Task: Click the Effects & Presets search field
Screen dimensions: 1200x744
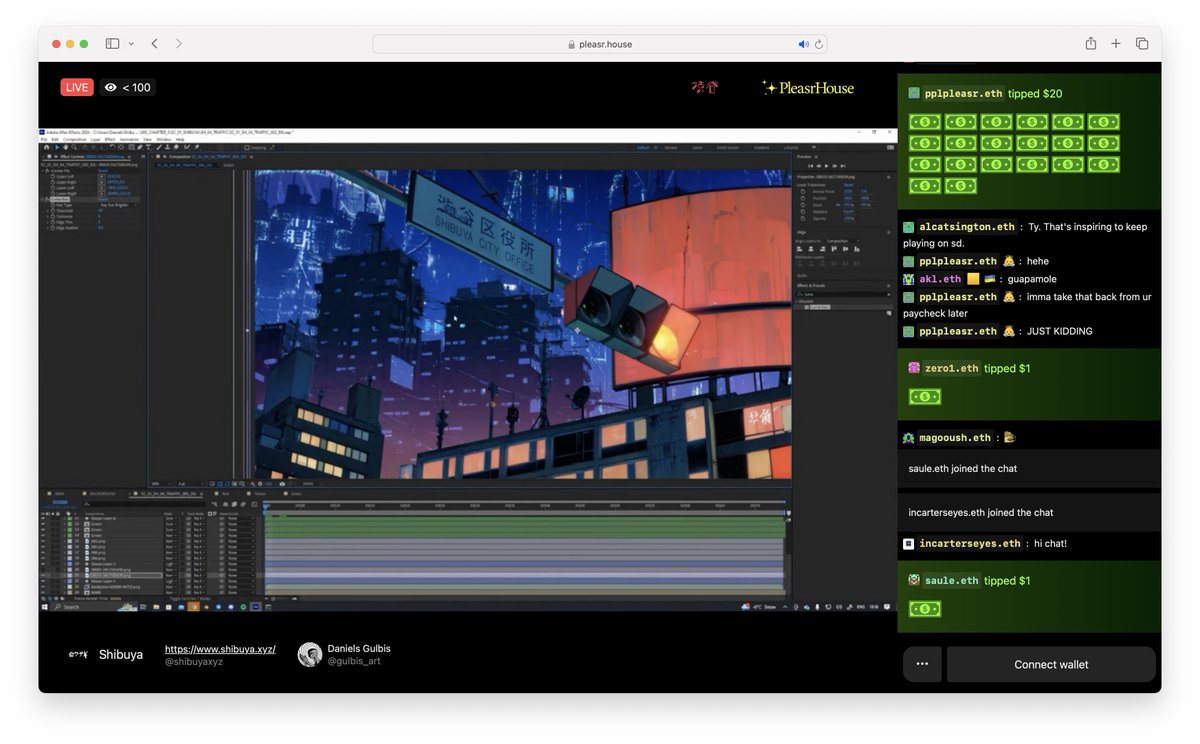Action: pyautogui.click(x=843, y=294)
